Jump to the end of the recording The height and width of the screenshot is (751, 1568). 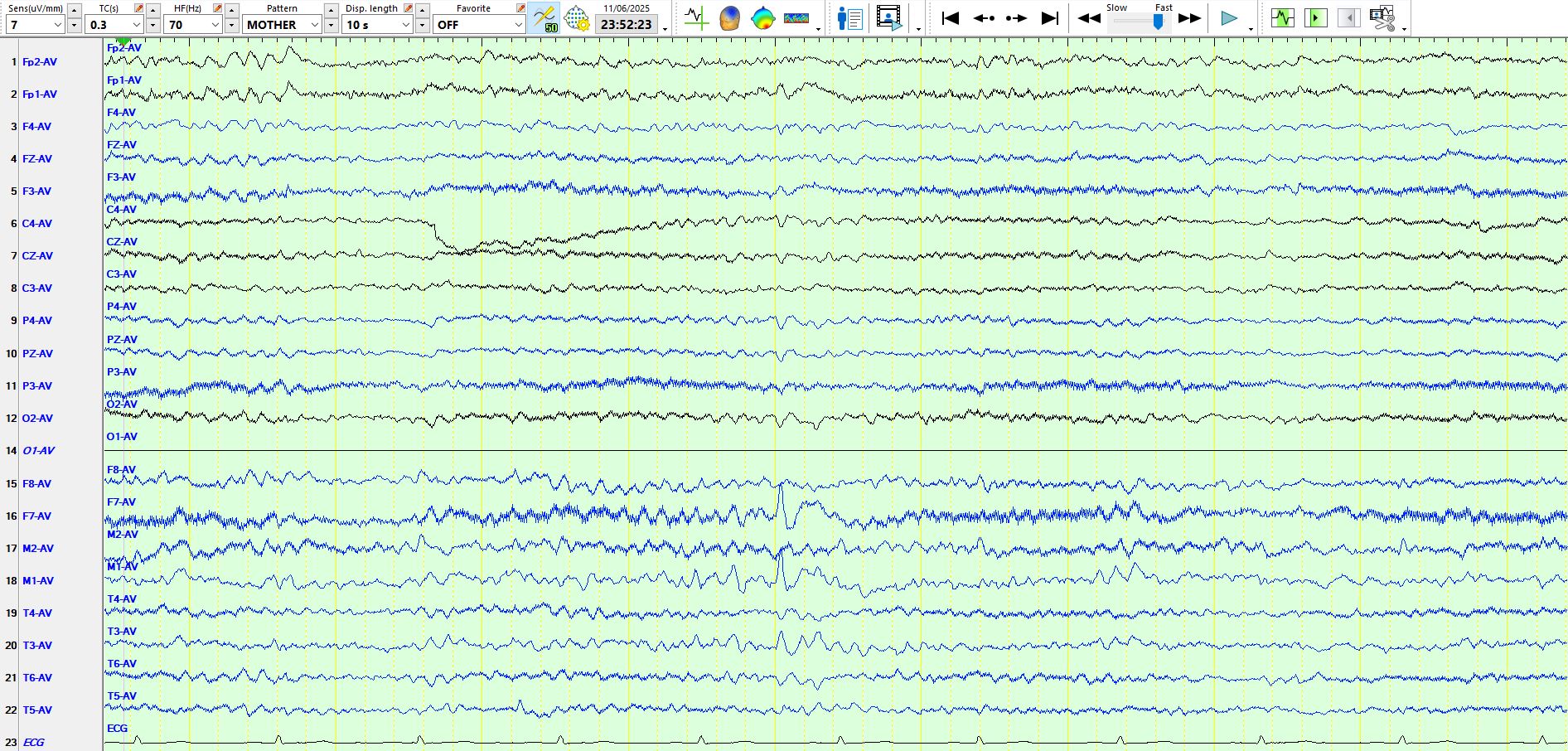click(x=1050, y=18)
